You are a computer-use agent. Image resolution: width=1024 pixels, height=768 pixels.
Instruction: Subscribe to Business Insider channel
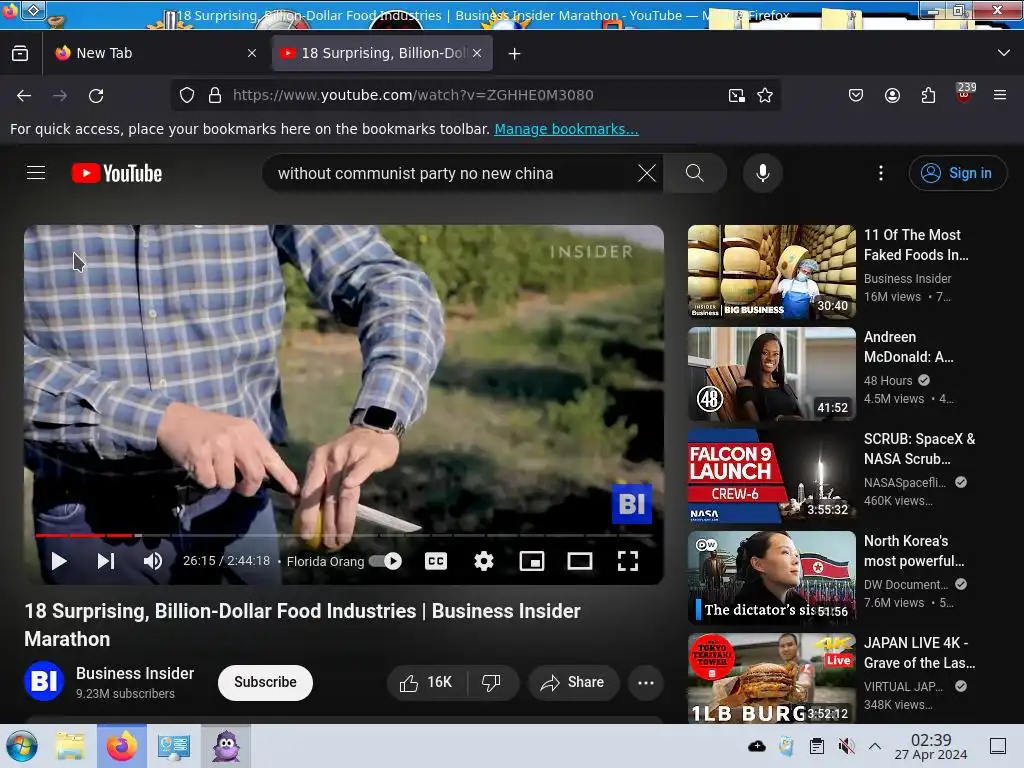click(x=265, y=682)
